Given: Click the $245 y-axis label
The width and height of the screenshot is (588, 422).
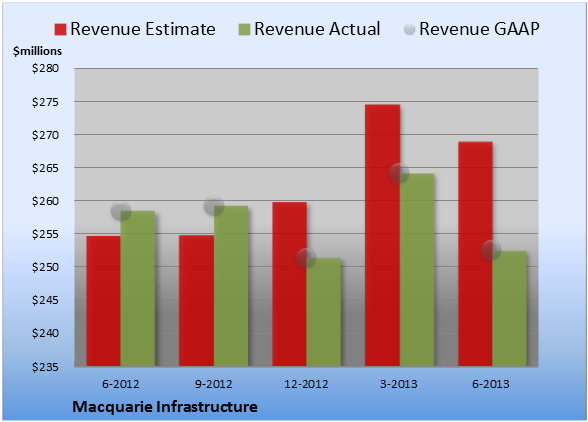Looking at the screenshot, I should [x=45, y=300].
